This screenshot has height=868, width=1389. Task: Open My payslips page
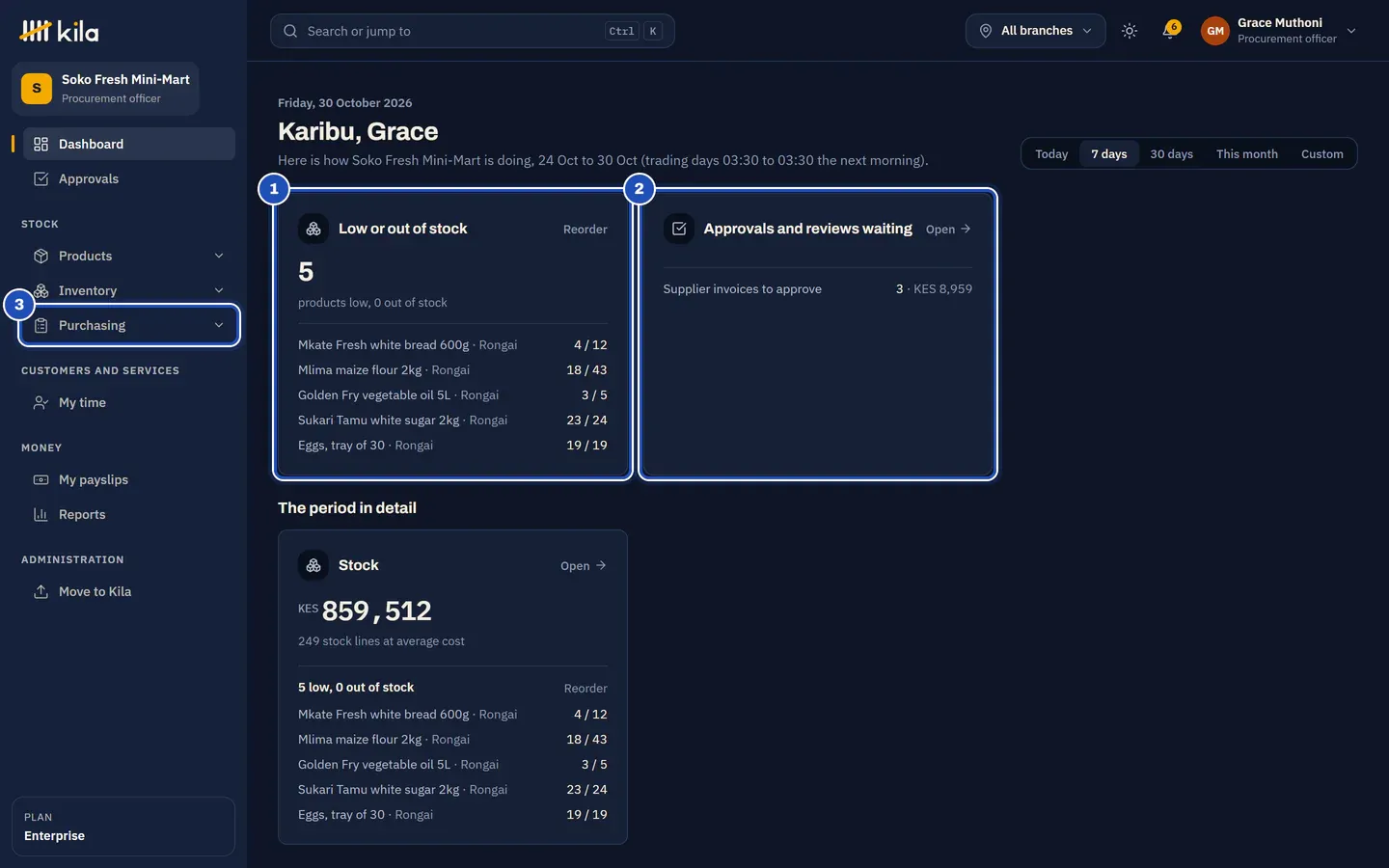point(129,479)
